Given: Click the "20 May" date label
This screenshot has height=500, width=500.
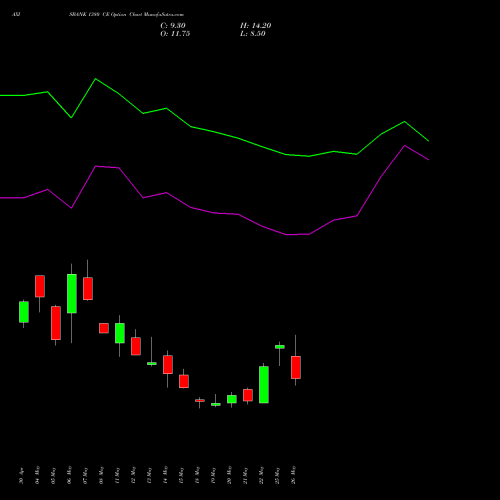Looking at the screenshot, I should tap(230, 475).
